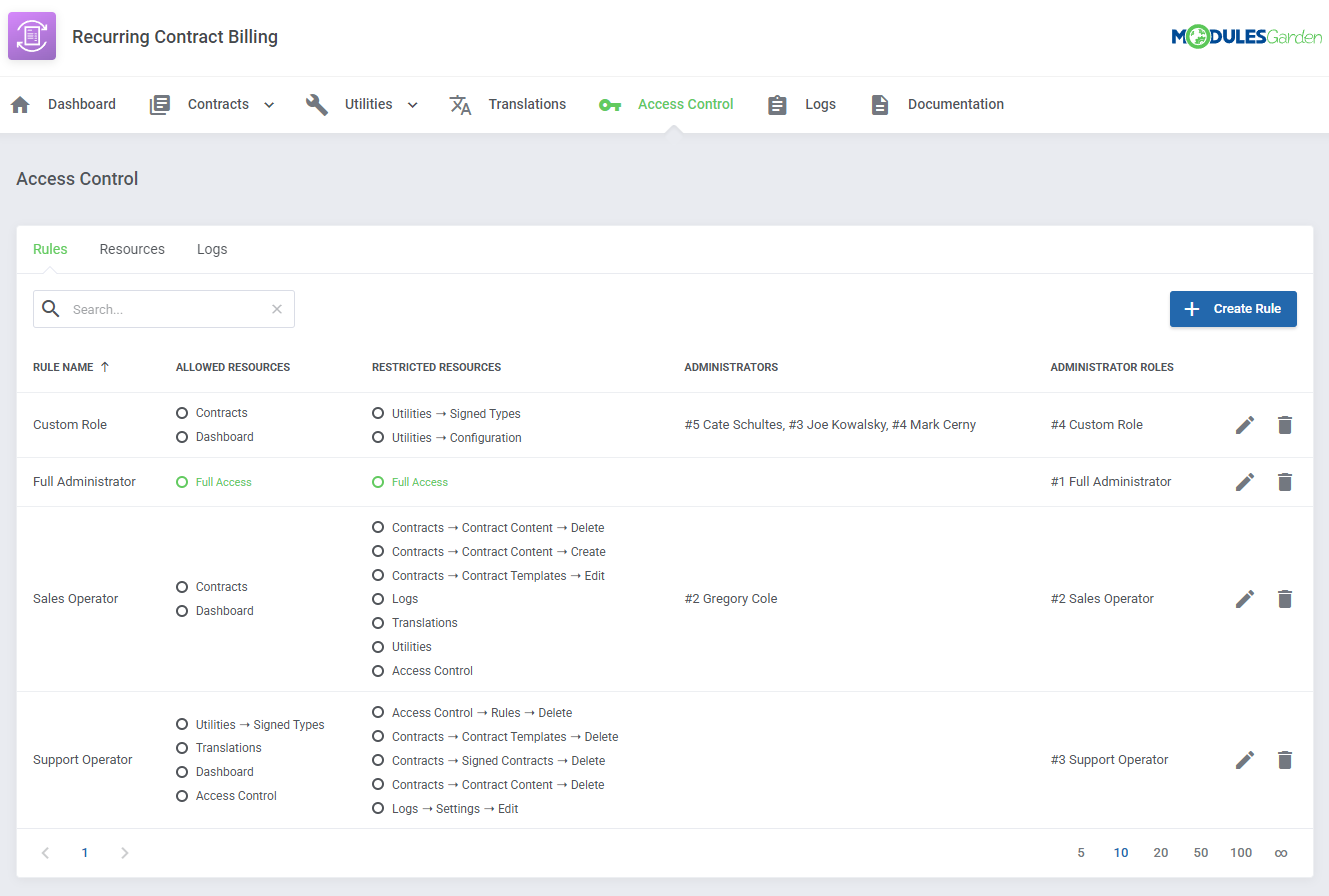Select the Contracts radio in Custom Role allowed resources
1329x896 pixels.
point(181,412)
